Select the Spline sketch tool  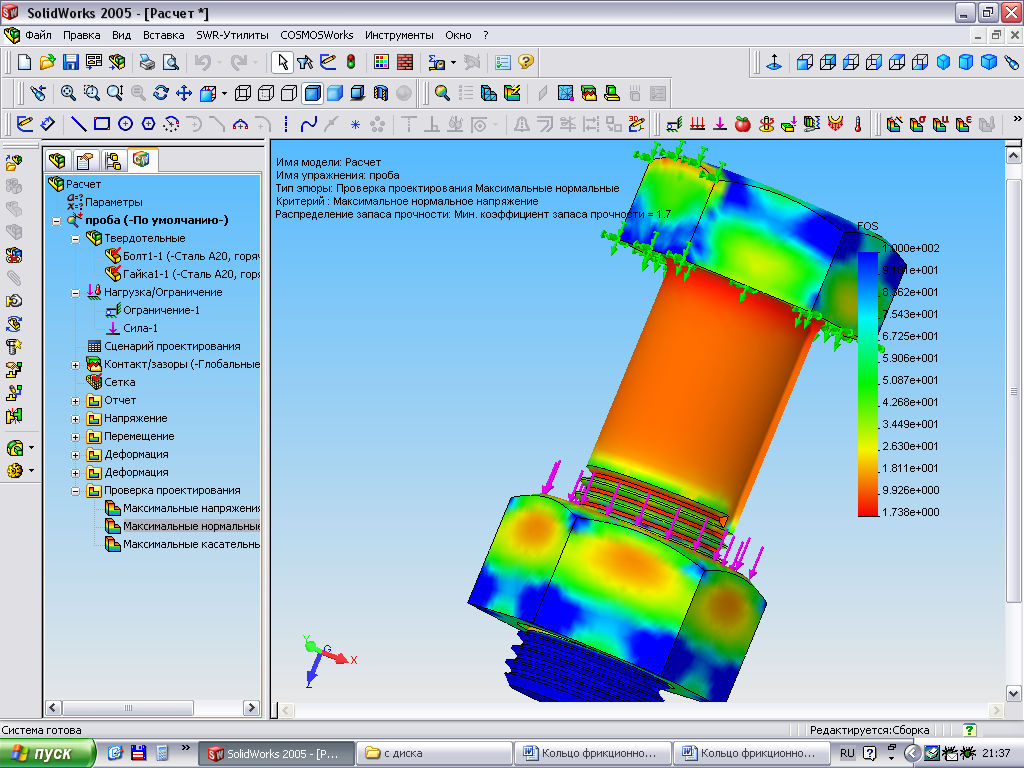308,123
